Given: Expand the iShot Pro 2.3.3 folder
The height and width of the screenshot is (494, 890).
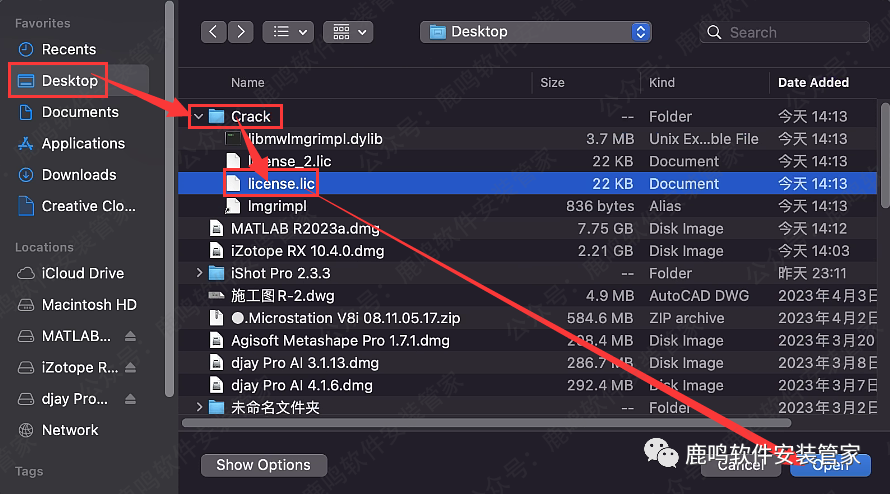Looking at the screenshot, I should pos(199,273).
